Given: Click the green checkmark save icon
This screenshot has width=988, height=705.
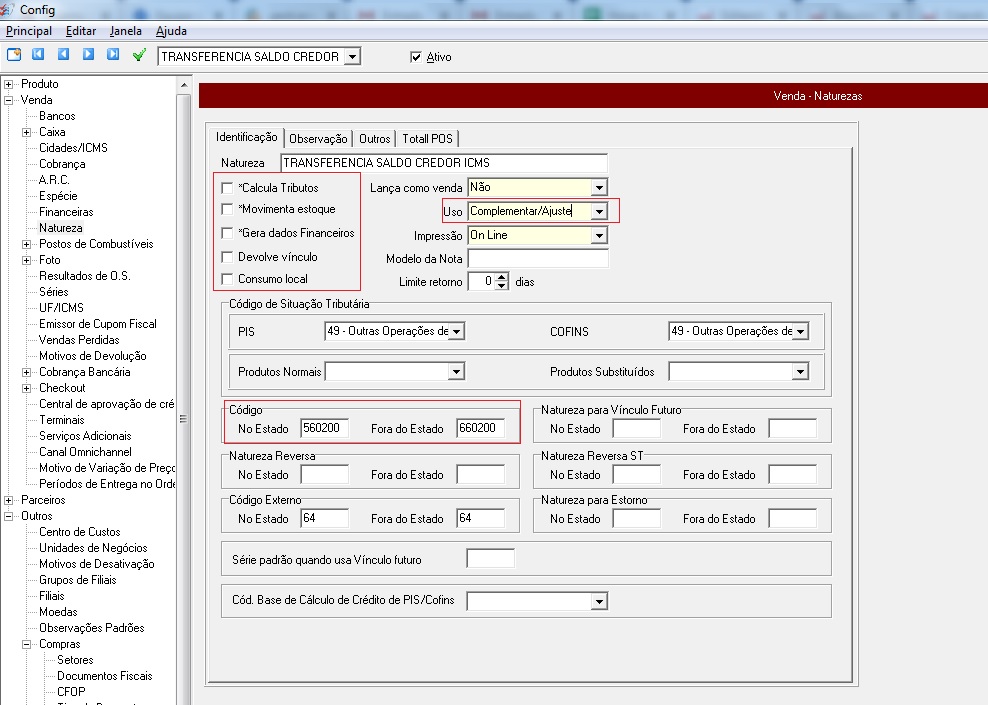Looking at the screenshot, I should [139, 55].
